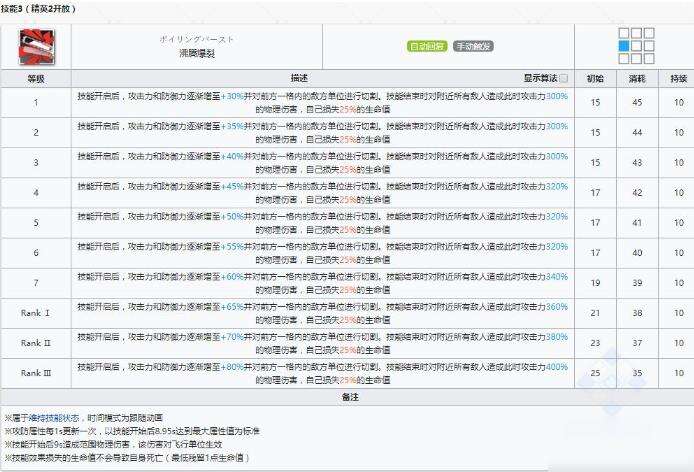Image resolution: width=694 pixels, height=472 pixels.
Task: Click initial value 25 in Rank III row
Action: (x=595, y=373)
